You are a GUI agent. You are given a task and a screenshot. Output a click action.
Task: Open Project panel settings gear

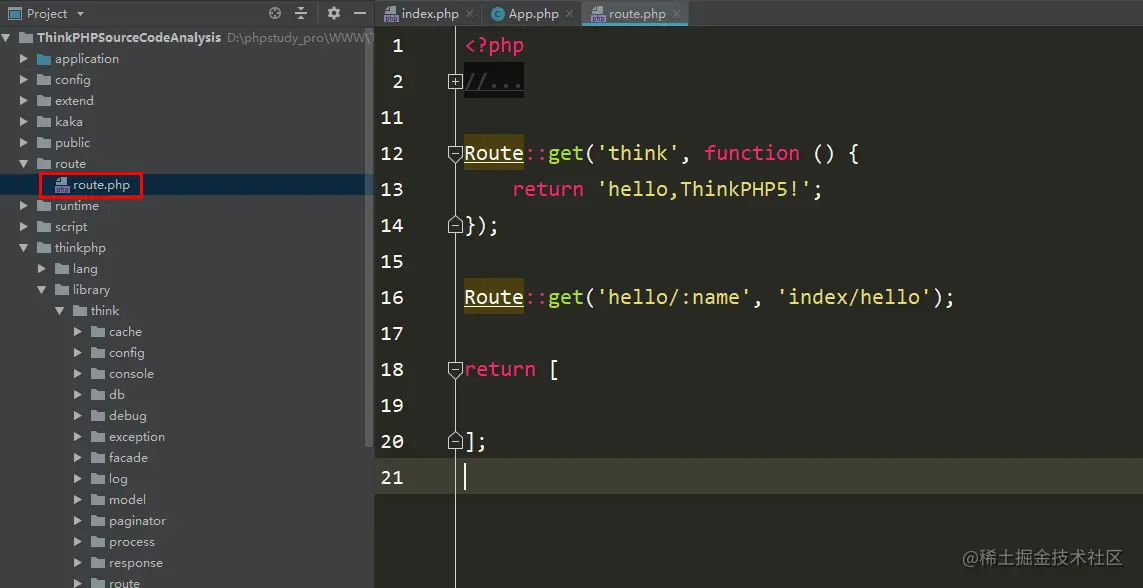tap(334, 13)
